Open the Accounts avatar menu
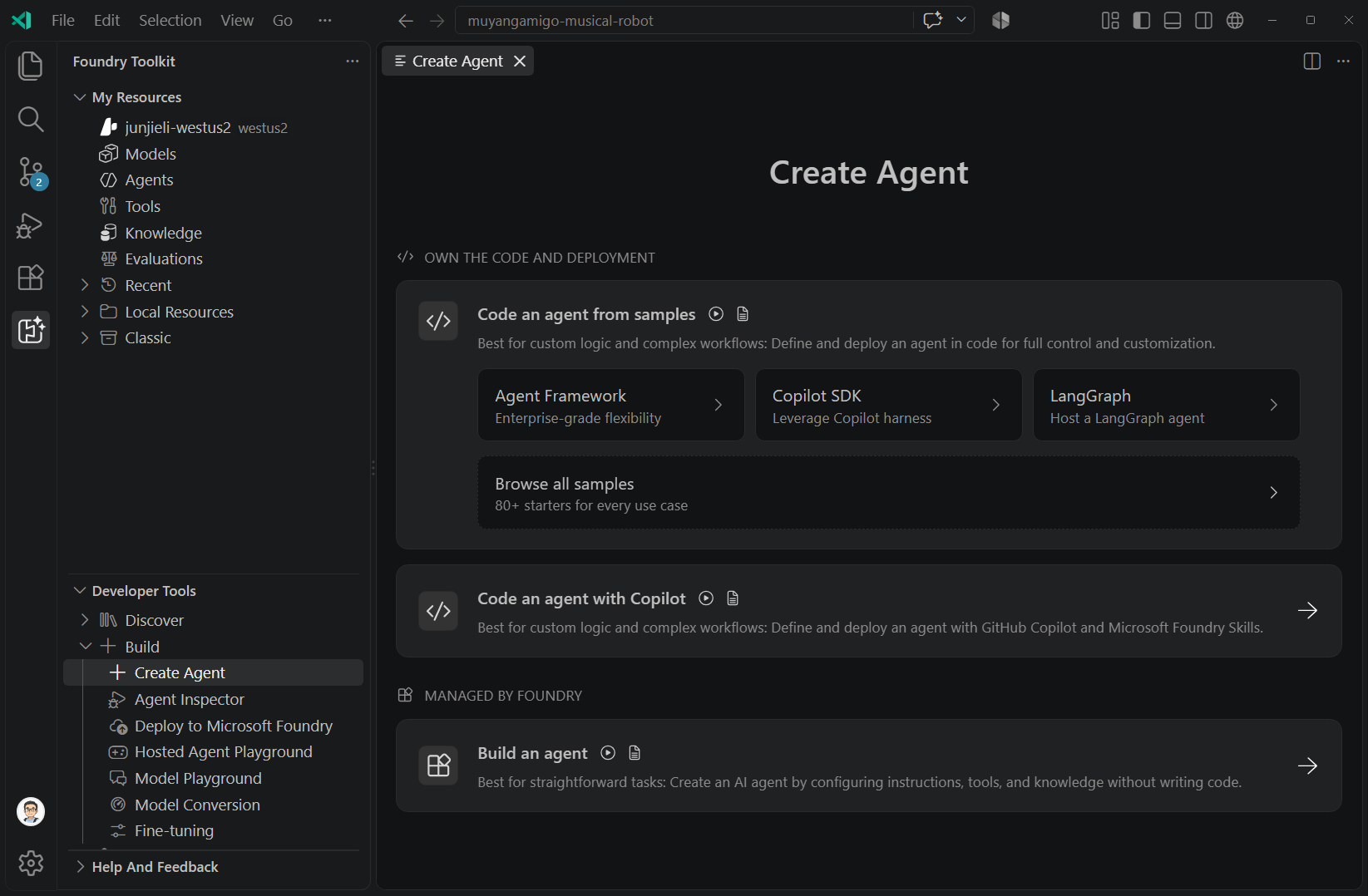The height and width of the screenshot is (896, 1368). 31,811
